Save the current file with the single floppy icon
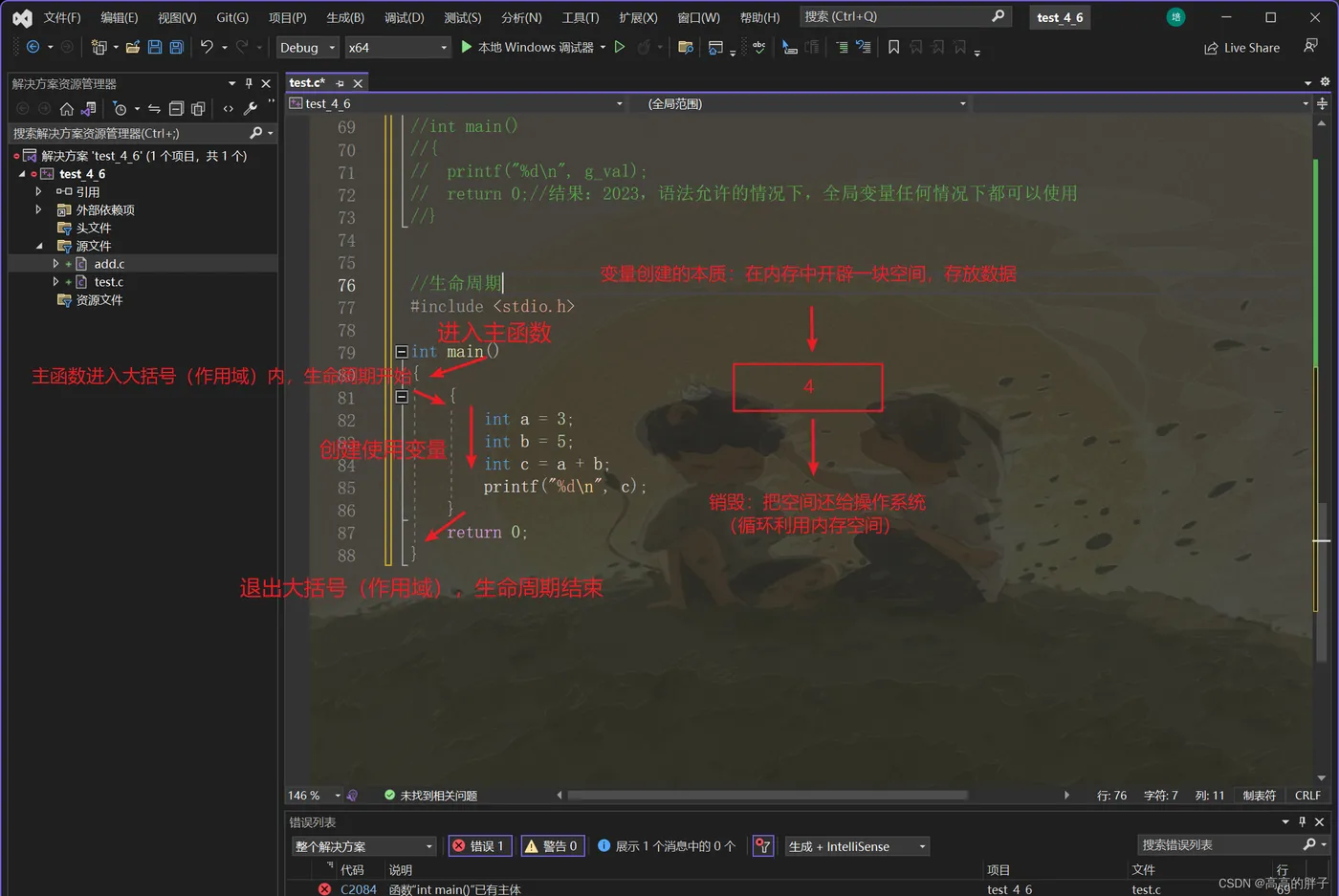This screenshot has height=896, width=1339. pos(155,47)
